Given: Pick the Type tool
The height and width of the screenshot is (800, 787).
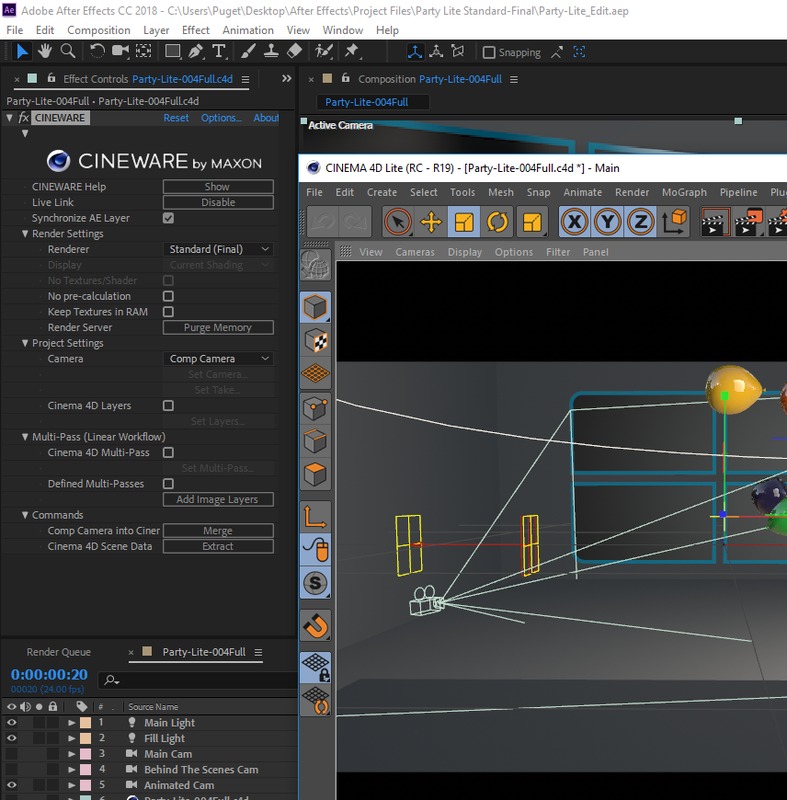Looking at the screenshot, I should pos(219,51).
